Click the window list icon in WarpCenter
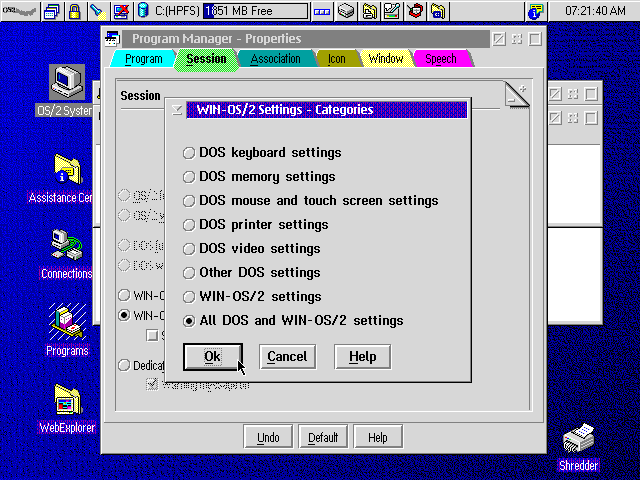The width and height of the screenshot is (640, 480). 52,11
